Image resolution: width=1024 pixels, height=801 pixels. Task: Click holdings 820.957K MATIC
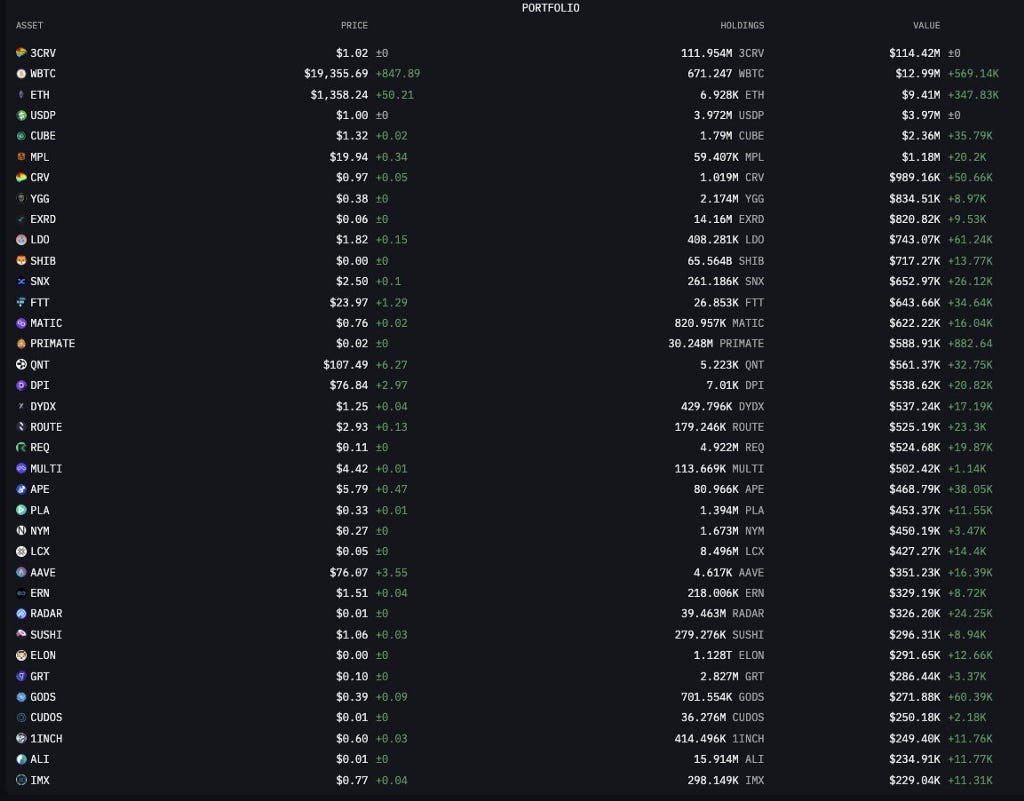(x=719, y=323)
